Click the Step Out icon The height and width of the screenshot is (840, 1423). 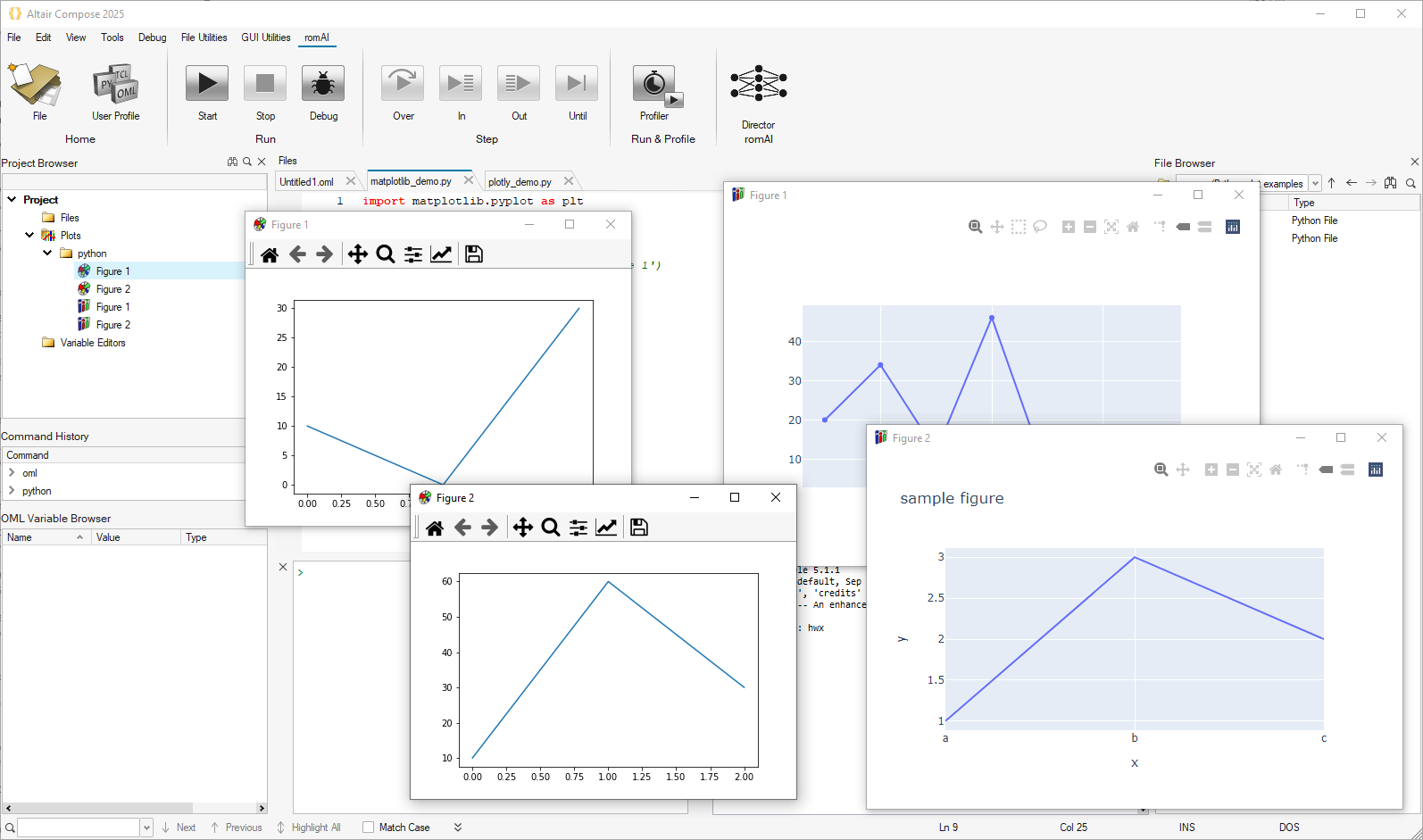(519, 84)
